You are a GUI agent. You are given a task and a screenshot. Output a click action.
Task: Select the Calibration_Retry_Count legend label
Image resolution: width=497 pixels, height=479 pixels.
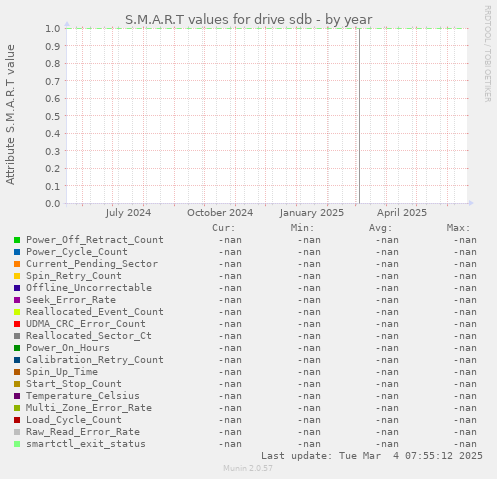[95, 360]
